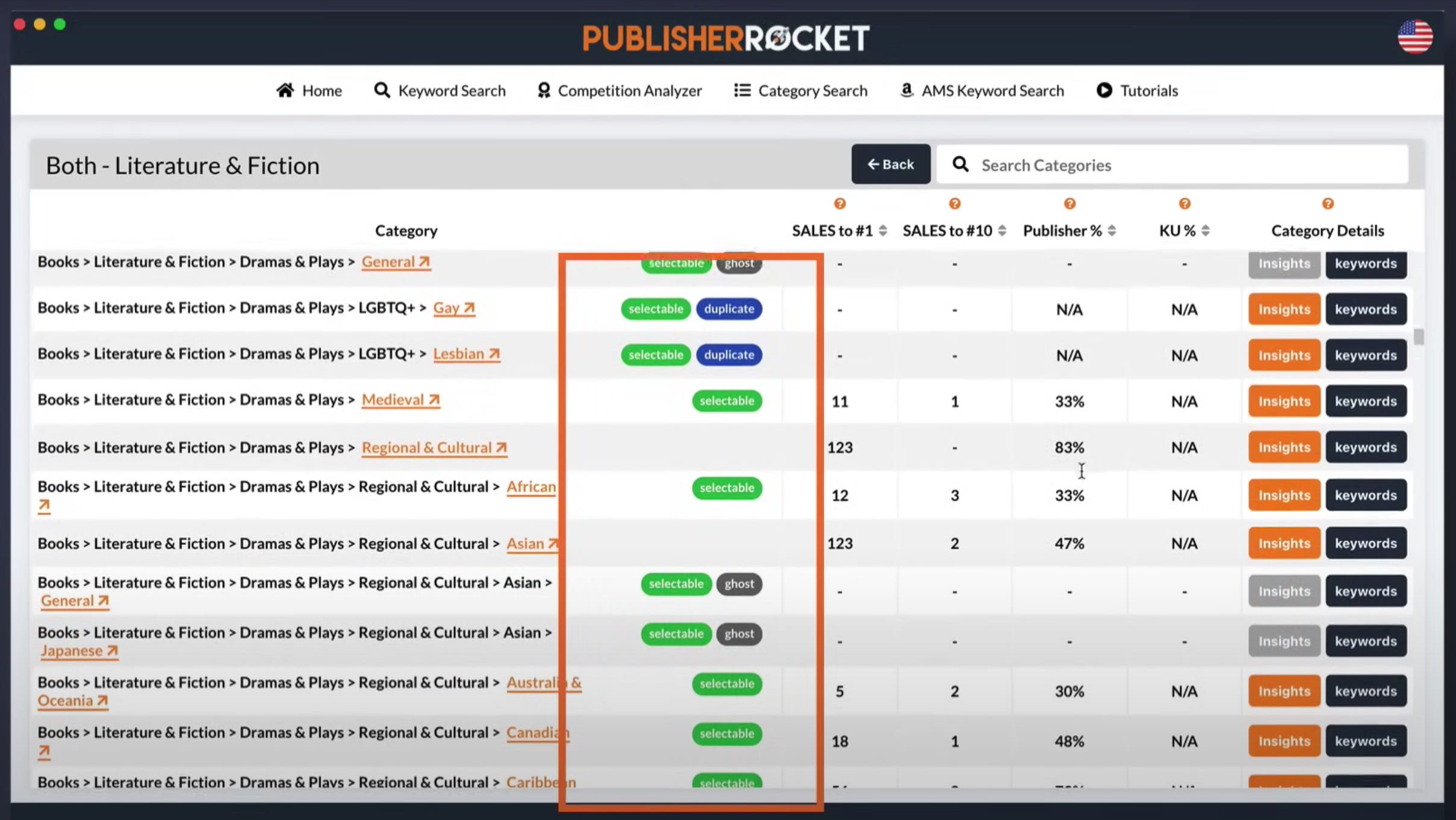The width and height of the screenshot is (1456, 820).
Task: Click keywords for the Gay row
Action: point(1366,309)
